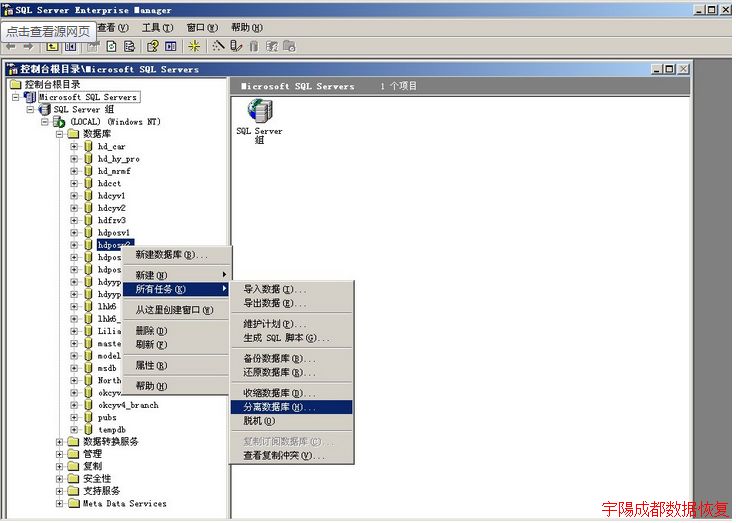Open the 帮助(H) menu in menu bar
Image resolution: width=736 pixels, height=523 pixels.
coord(247,28)
